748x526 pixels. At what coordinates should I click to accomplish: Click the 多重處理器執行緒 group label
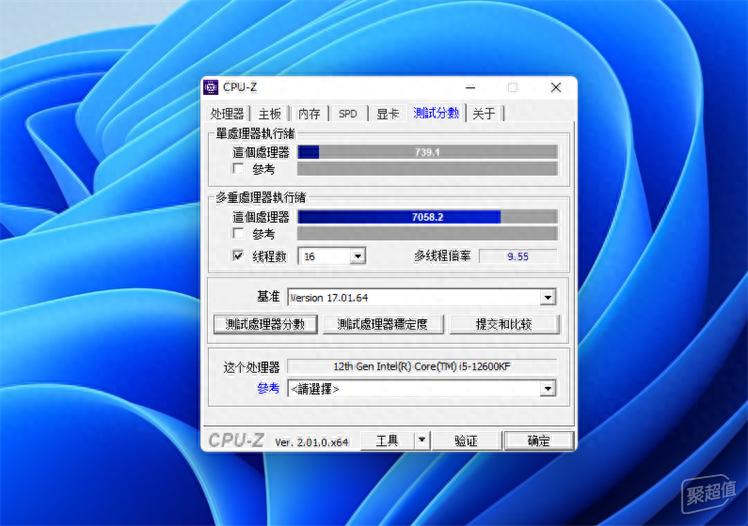pos(261,197)
